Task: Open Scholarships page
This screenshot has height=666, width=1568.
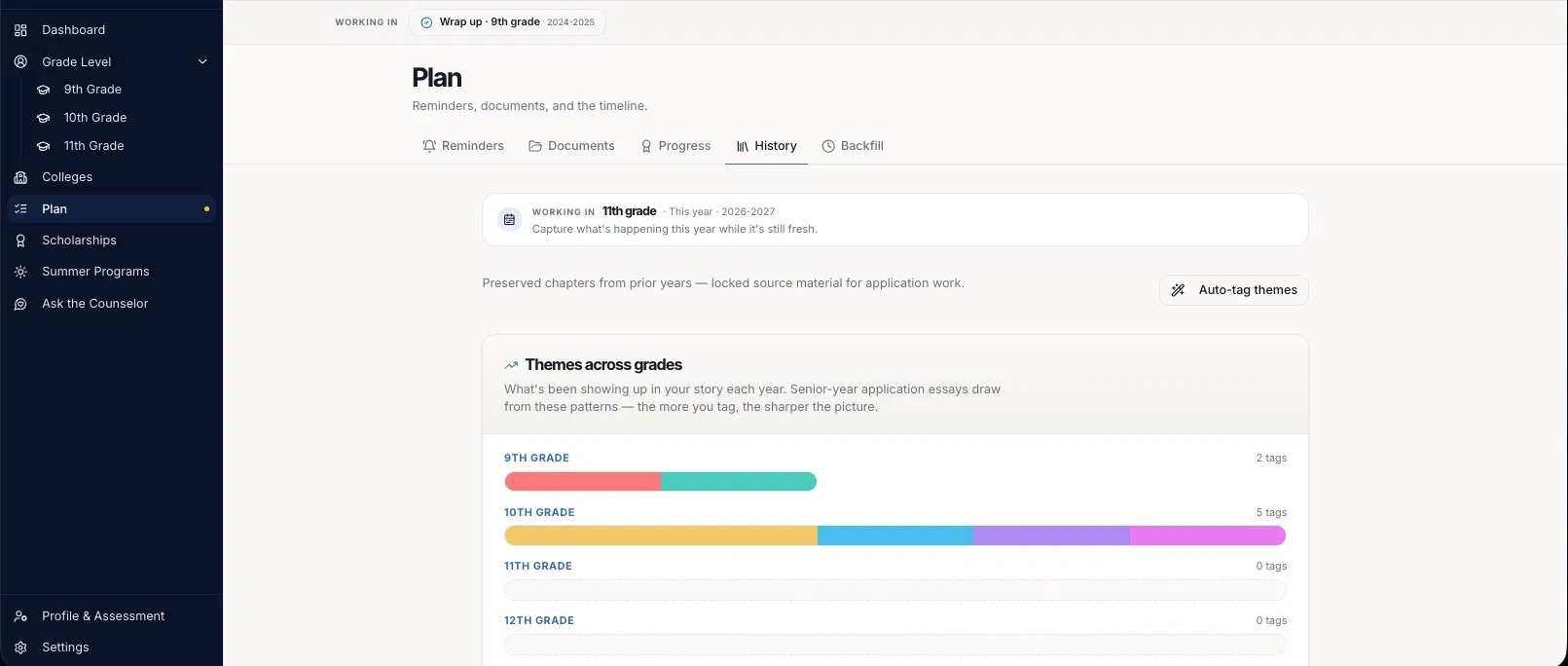Action: coord(111,240)
